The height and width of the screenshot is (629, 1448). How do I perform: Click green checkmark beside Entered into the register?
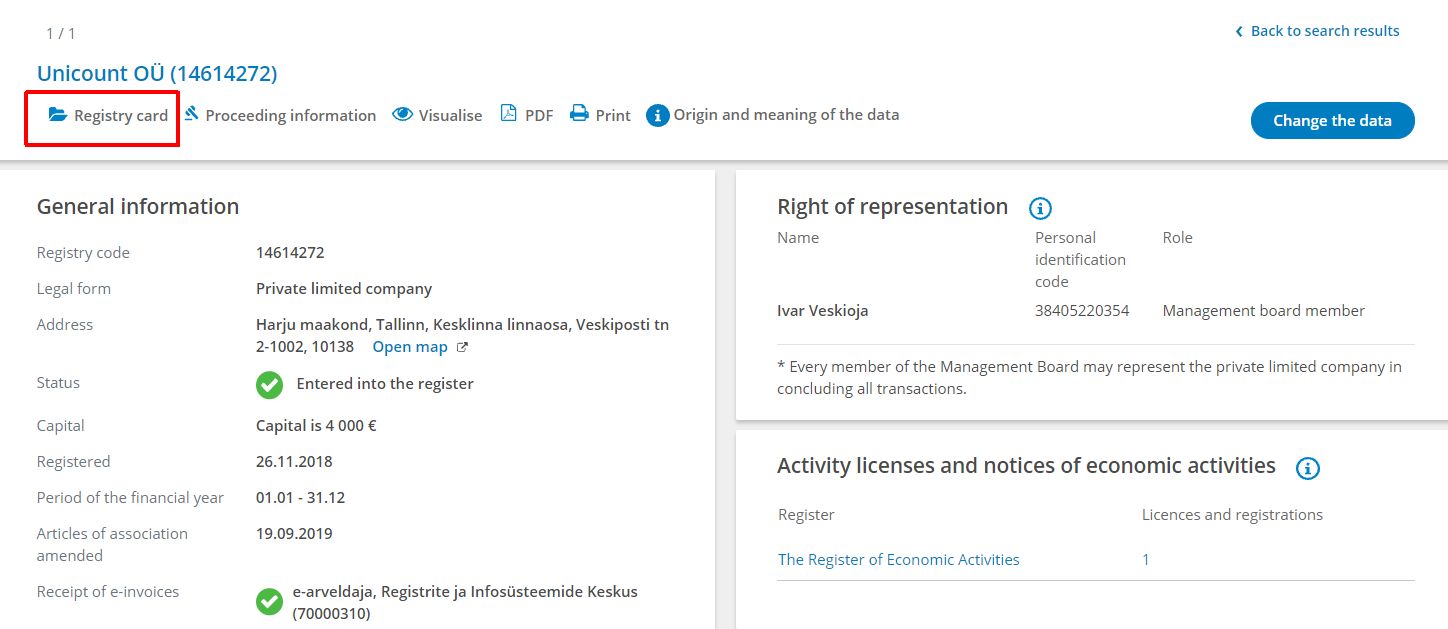pyautogui.click(x=269, y=383)
